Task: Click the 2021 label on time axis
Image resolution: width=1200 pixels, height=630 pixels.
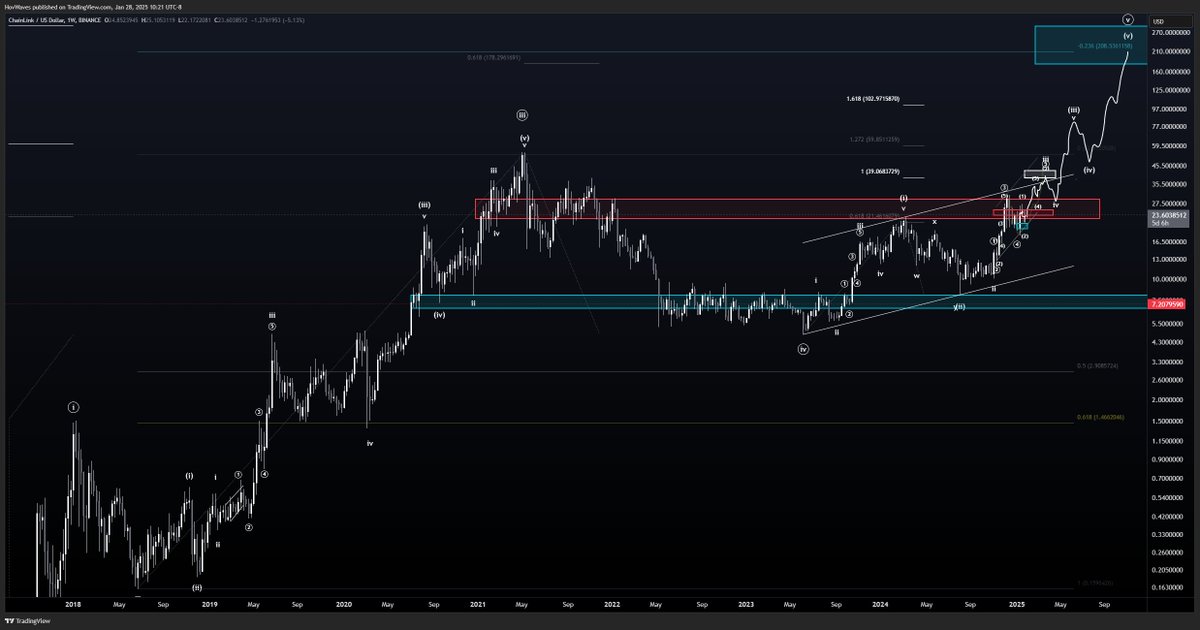Action: click(x=477, y=604)
